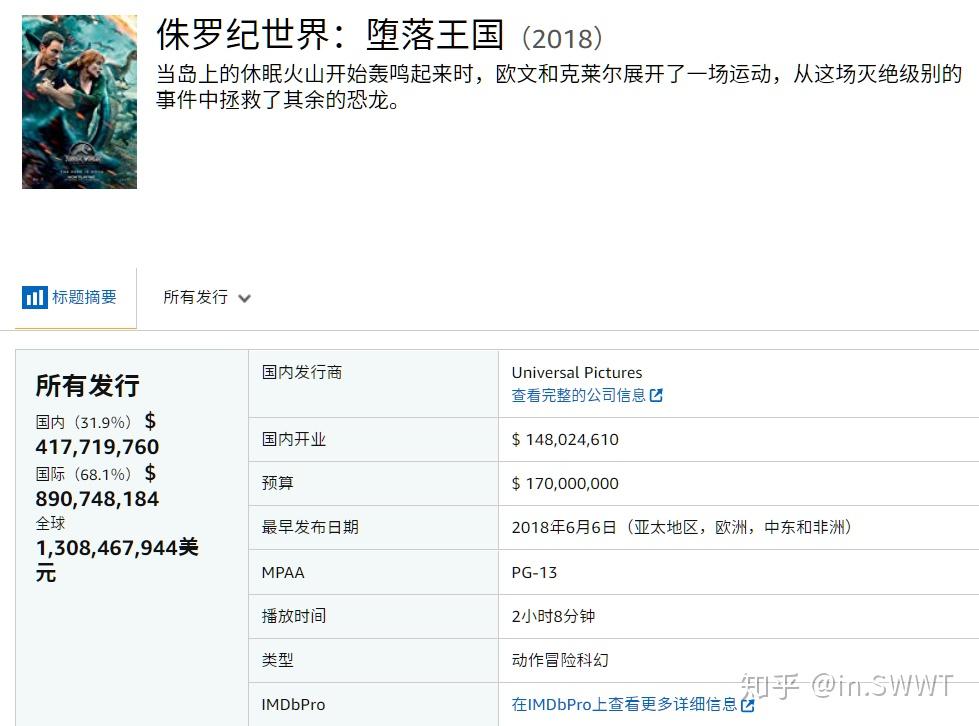Open the 查看完整的公司信息 link

578,395
